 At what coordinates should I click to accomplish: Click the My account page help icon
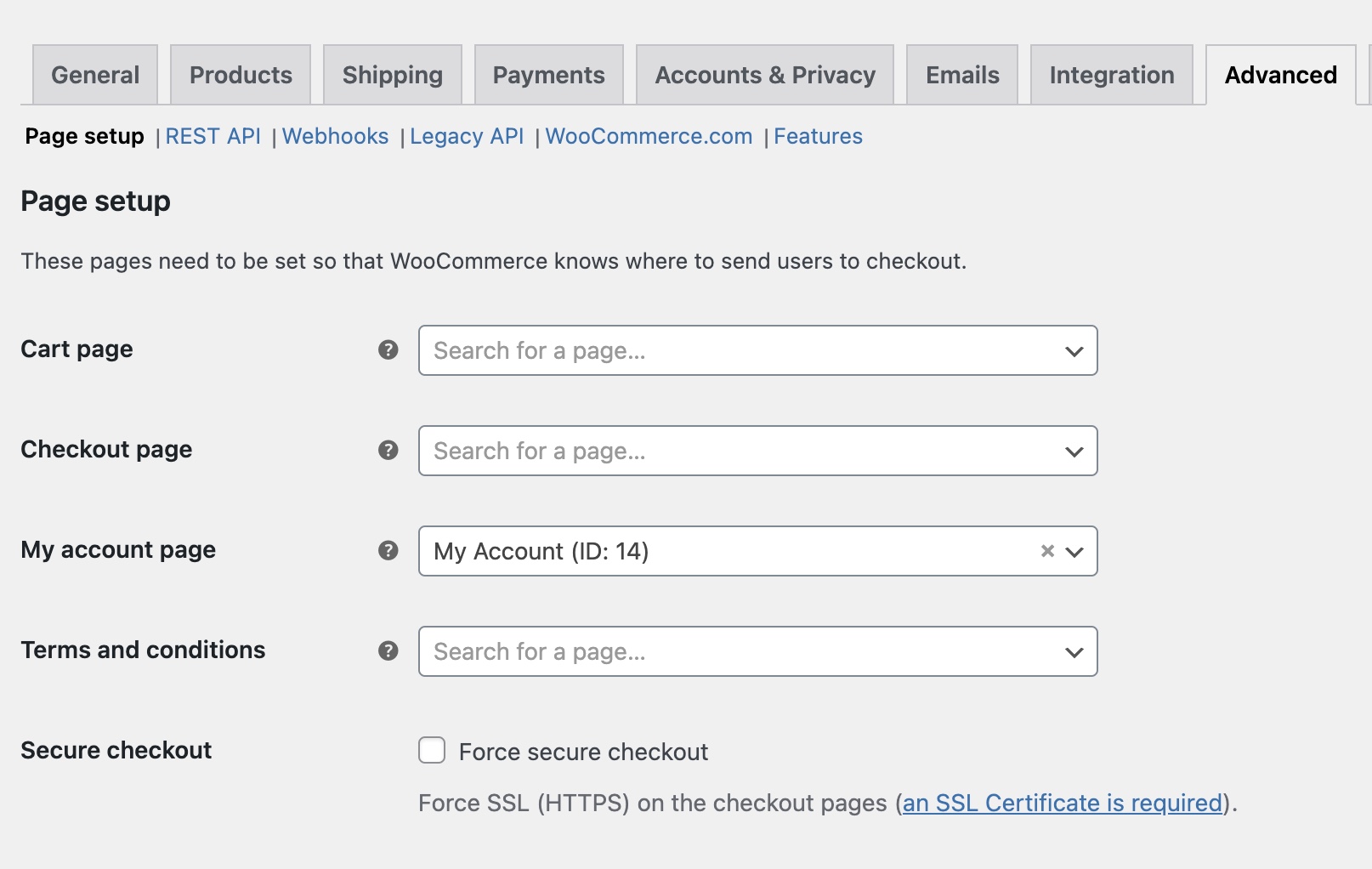388,550
